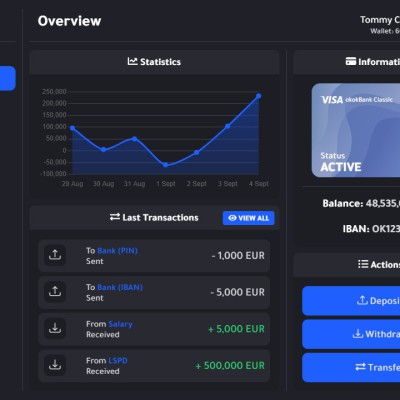
Task: Click the Overview page title
Action: pos(69,21)
